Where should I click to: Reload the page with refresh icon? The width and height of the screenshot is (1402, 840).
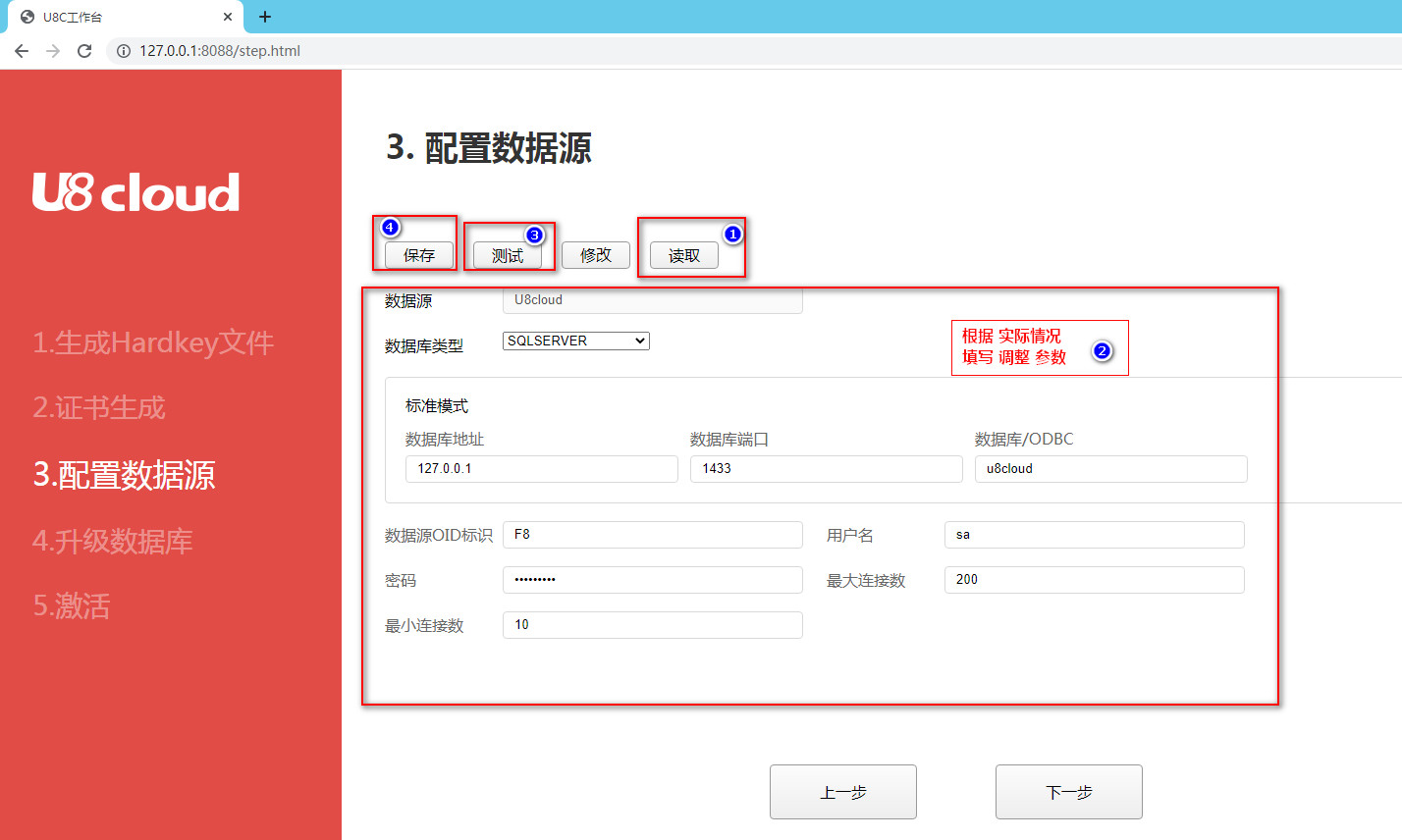[84, 51]
